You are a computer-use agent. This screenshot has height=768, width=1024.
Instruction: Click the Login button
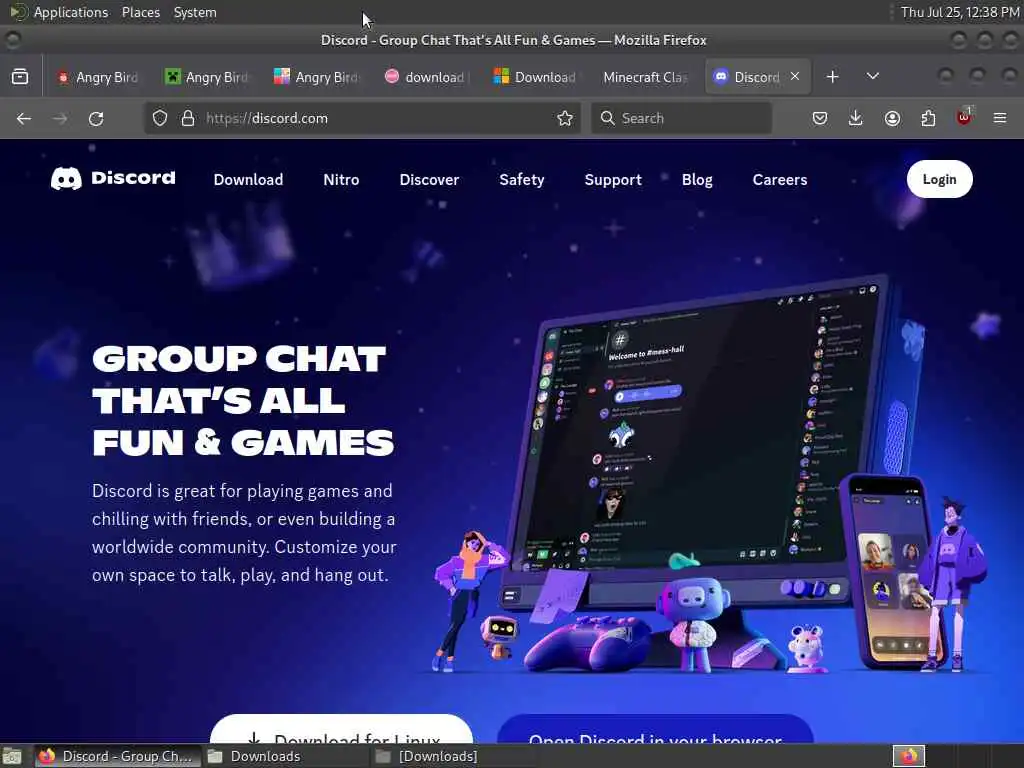939,179
